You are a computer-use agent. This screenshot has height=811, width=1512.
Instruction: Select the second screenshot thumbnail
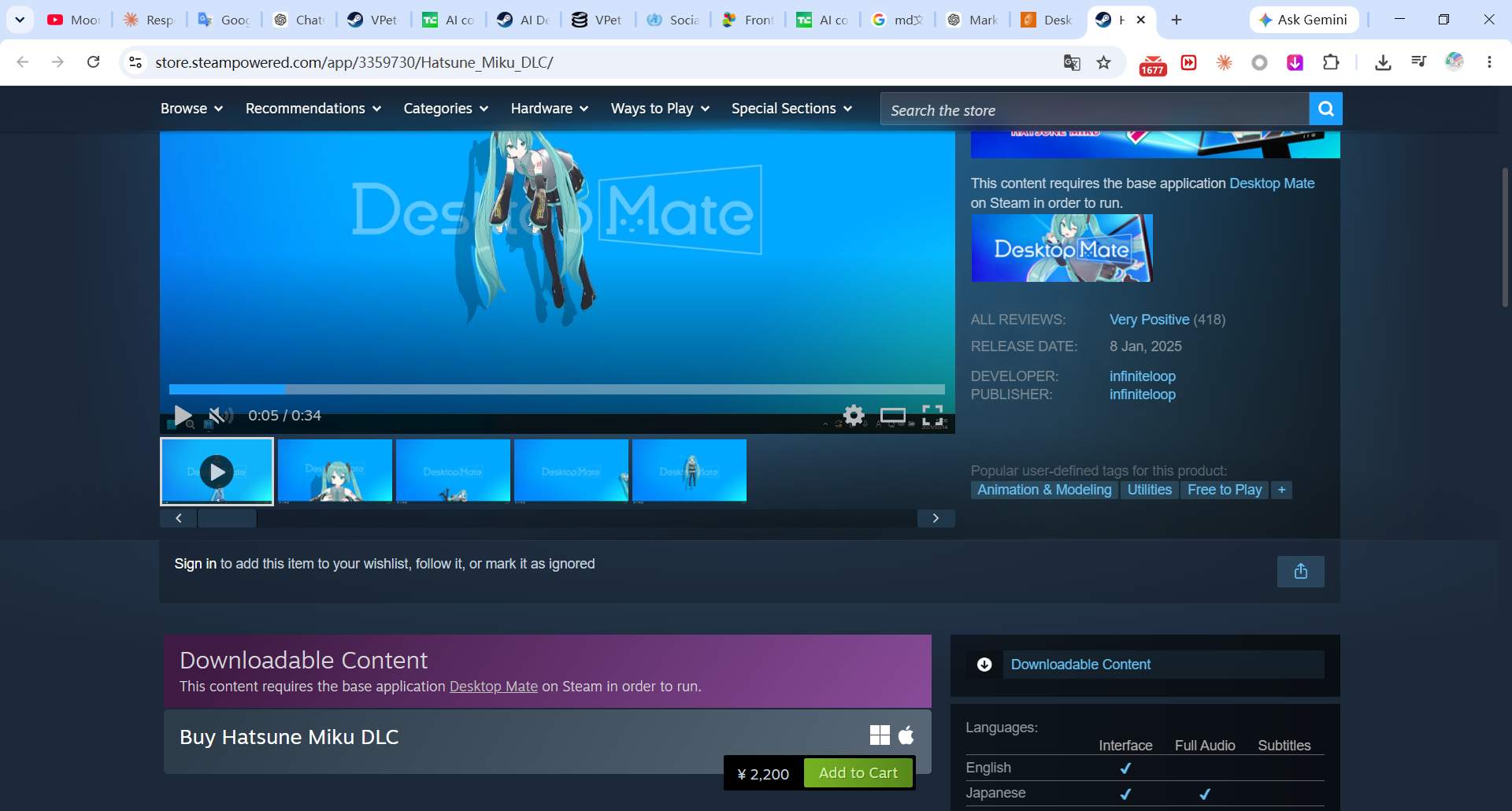[x=335, y=471]
